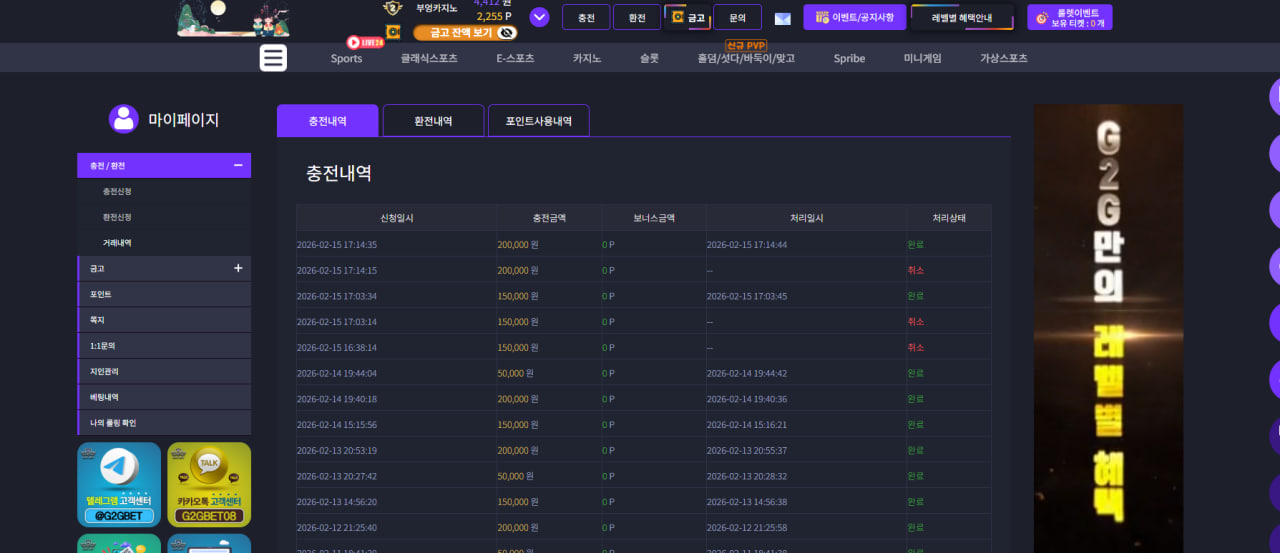Collapse the 충전 / 환전 sidebar section
The height and width of the screenshot is (553, 1280).
[238, 166]
